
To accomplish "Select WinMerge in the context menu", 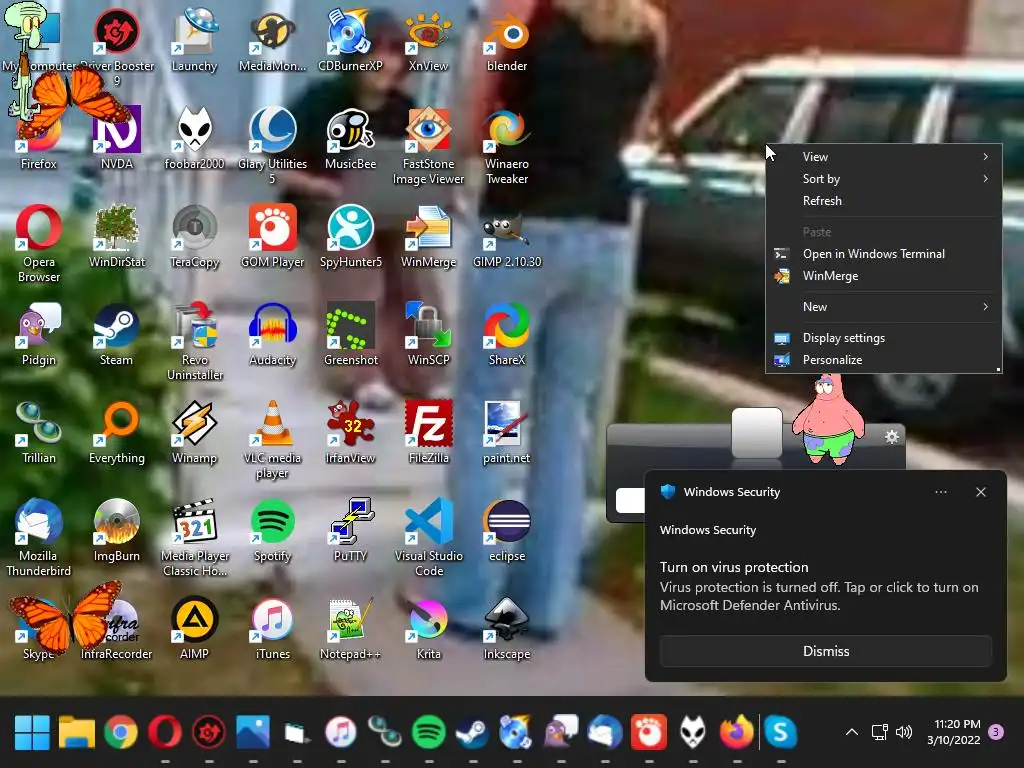I will point(884,276).
